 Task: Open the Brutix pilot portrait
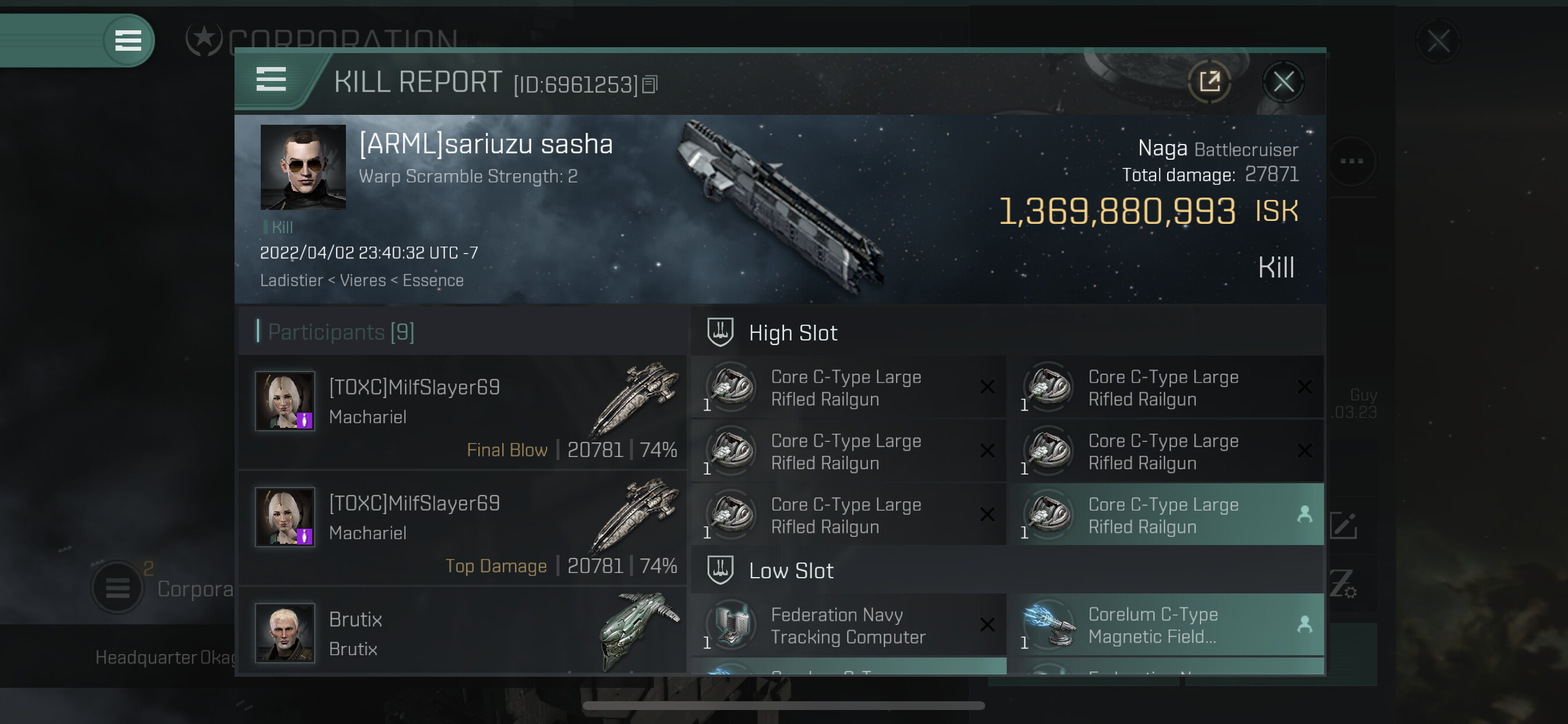pyautogui.click(x=285, y=632)
